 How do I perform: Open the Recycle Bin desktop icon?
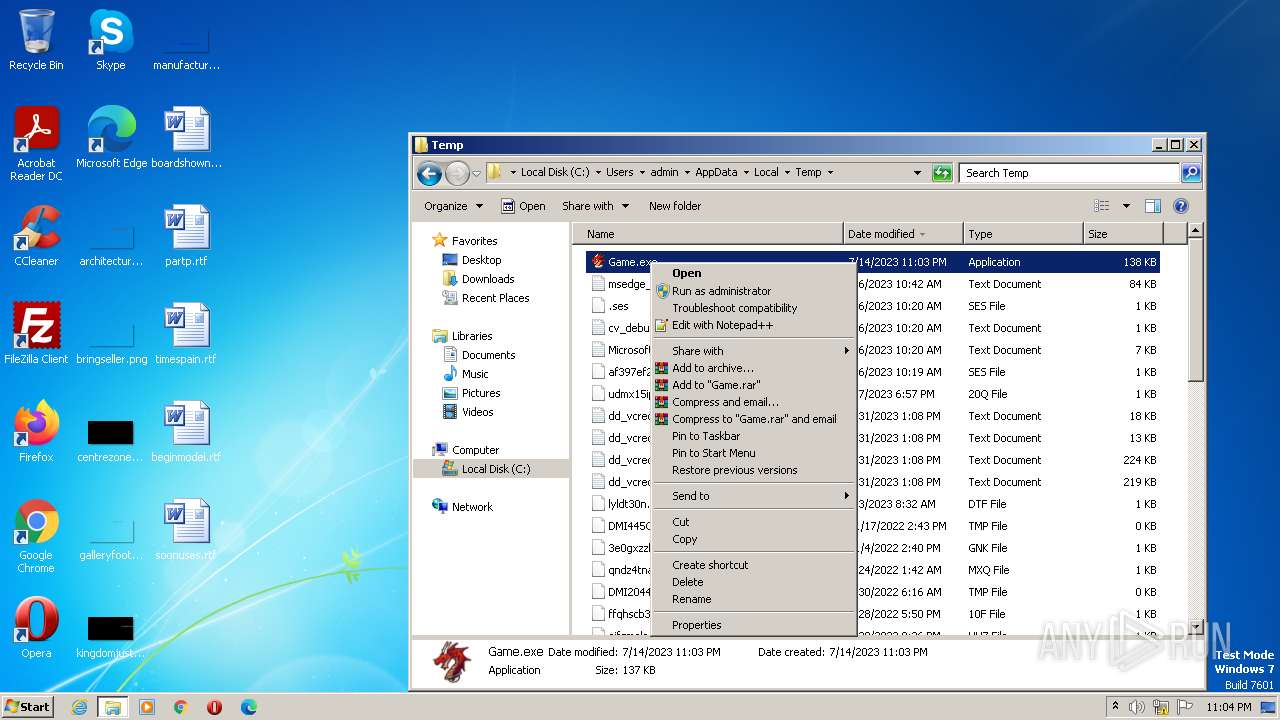point(36,40)
